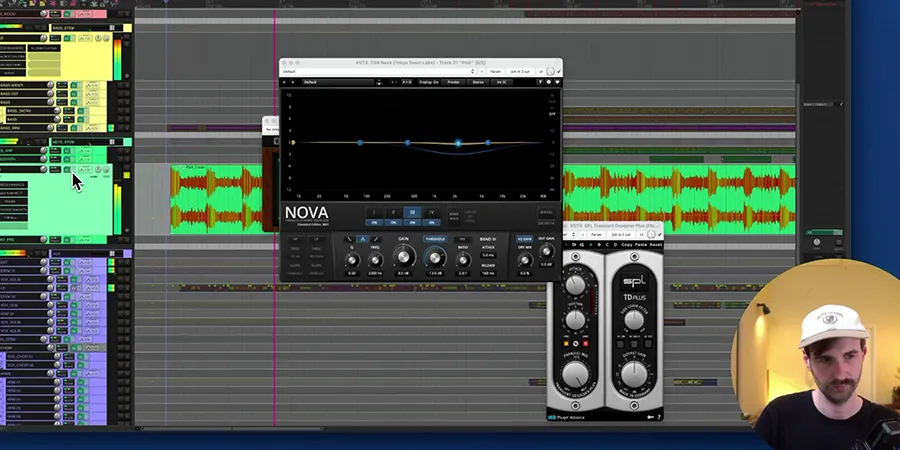Click the yellow Link button on SPL
This screenshot has height=450, width=900.
pos(566,343)
